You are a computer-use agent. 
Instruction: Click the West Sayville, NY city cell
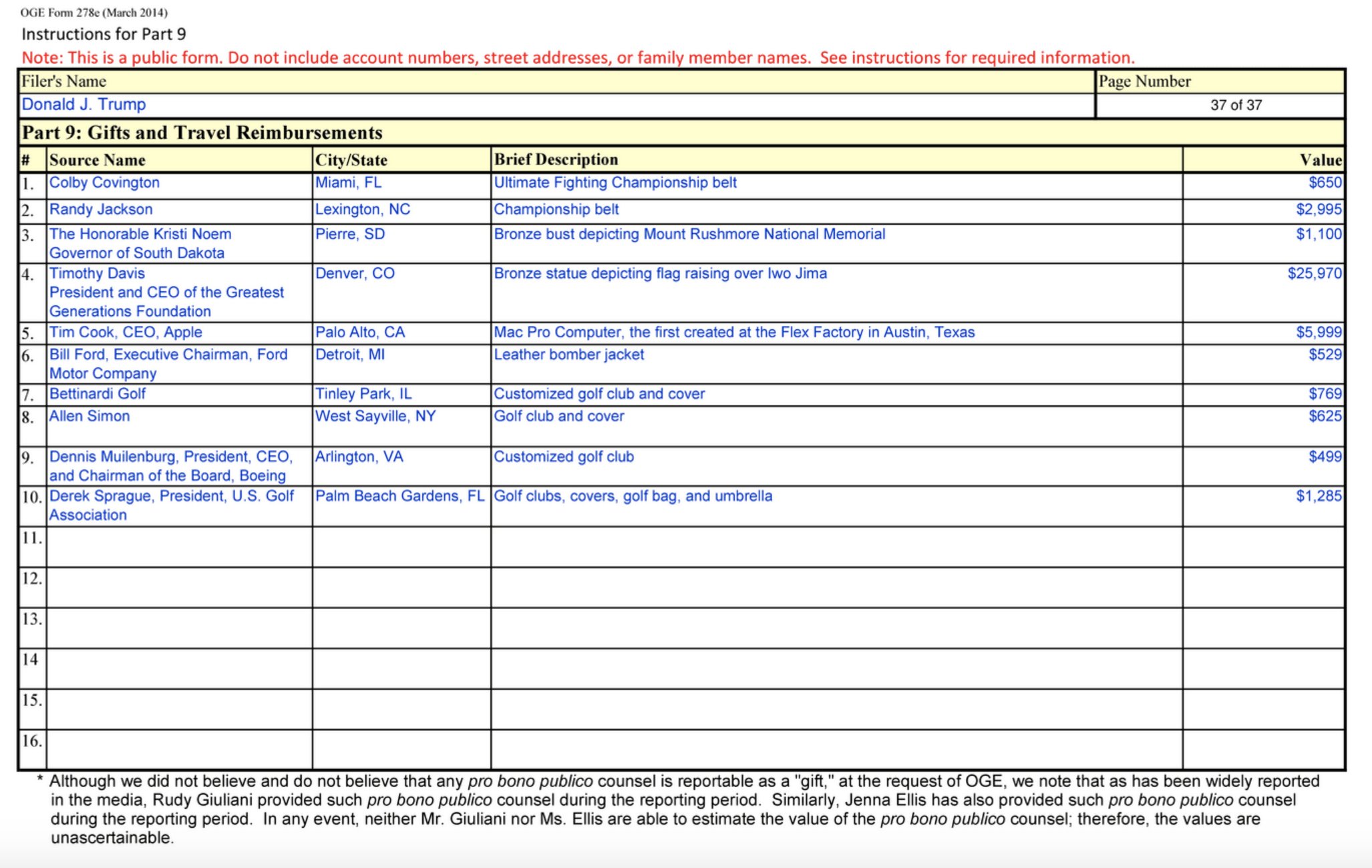pyautogui.click(x=375, y=417)
